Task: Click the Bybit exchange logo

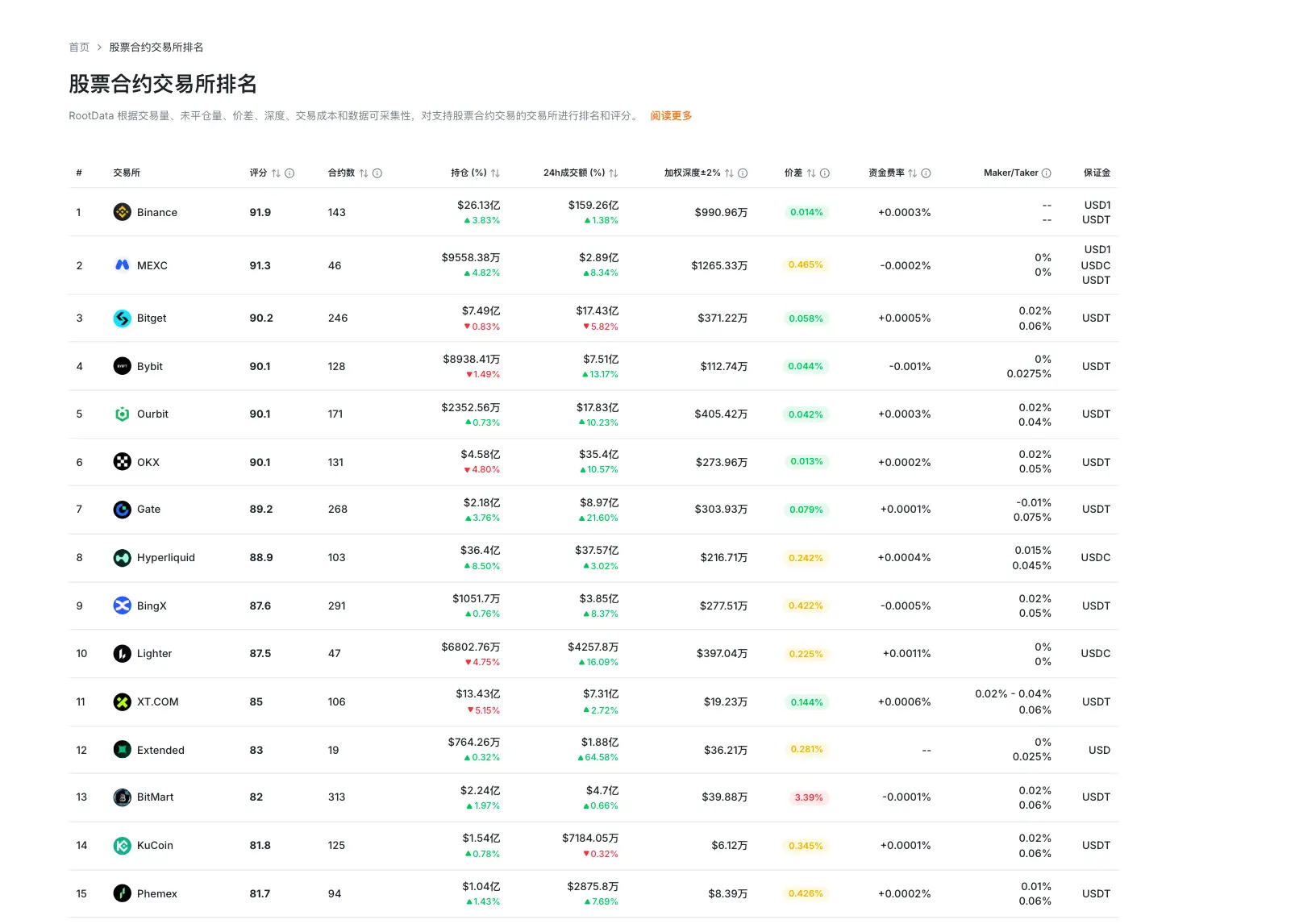Action: tap(122, 366)
